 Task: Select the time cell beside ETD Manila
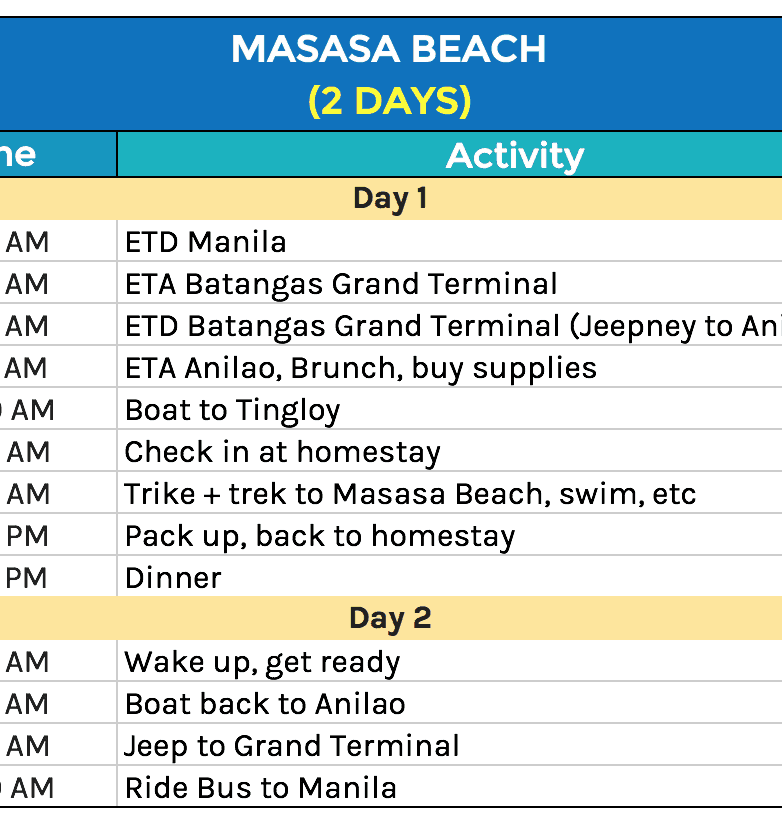tap(40, 242)
